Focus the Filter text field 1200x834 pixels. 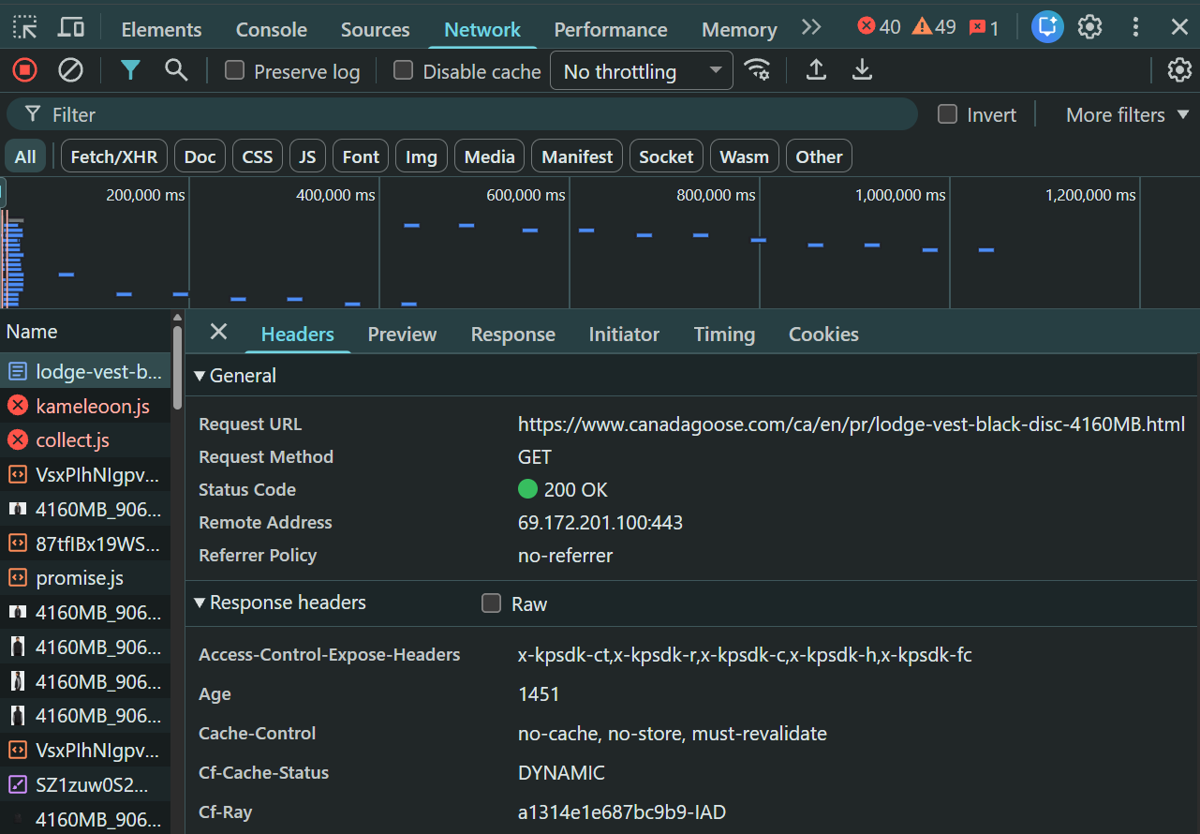tap(462, 114)
